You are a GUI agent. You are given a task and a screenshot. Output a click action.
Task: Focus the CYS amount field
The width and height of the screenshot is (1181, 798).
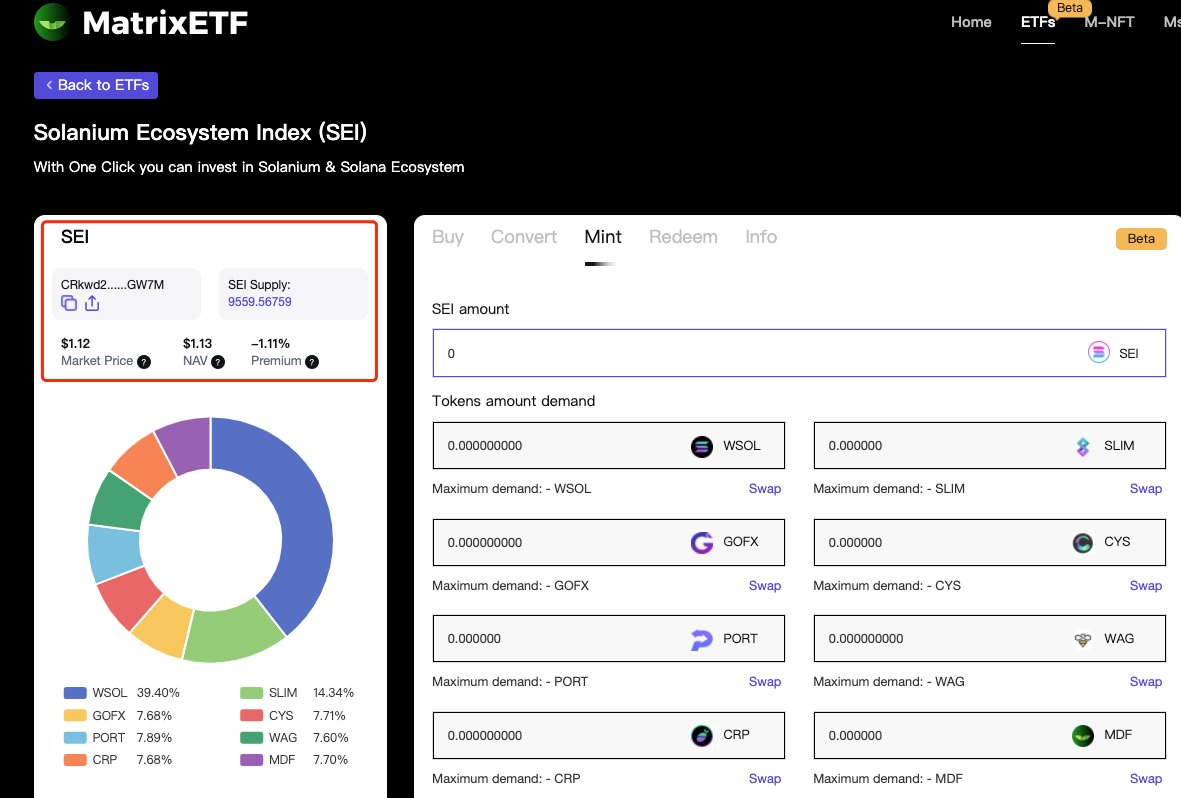click(990, 542)
